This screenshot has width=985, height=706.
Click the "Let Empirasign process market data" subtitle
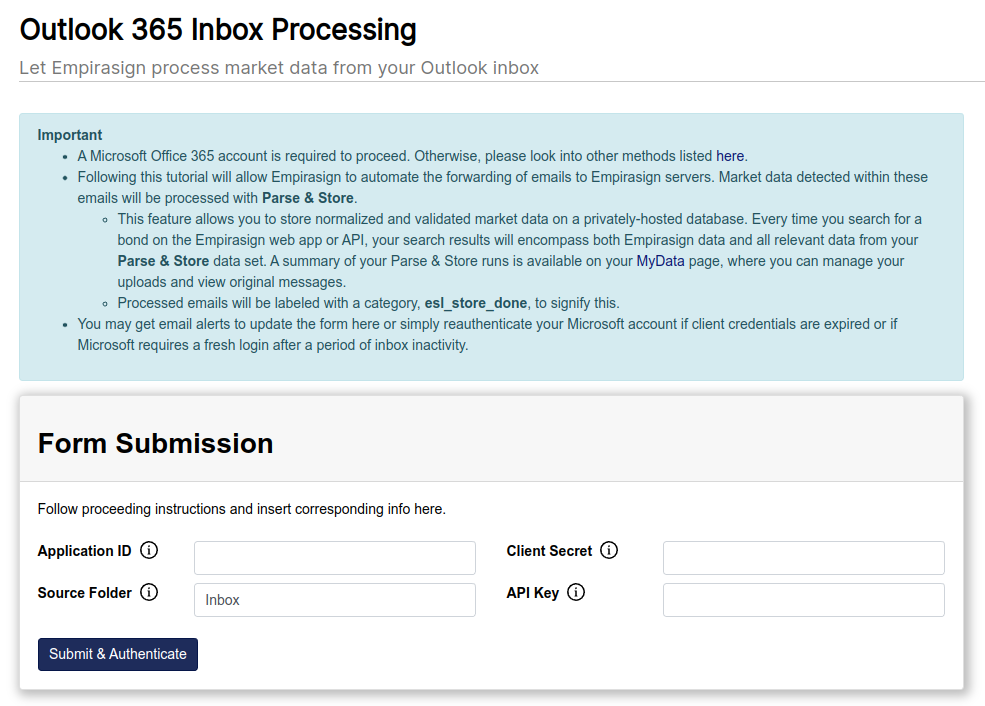279,68
